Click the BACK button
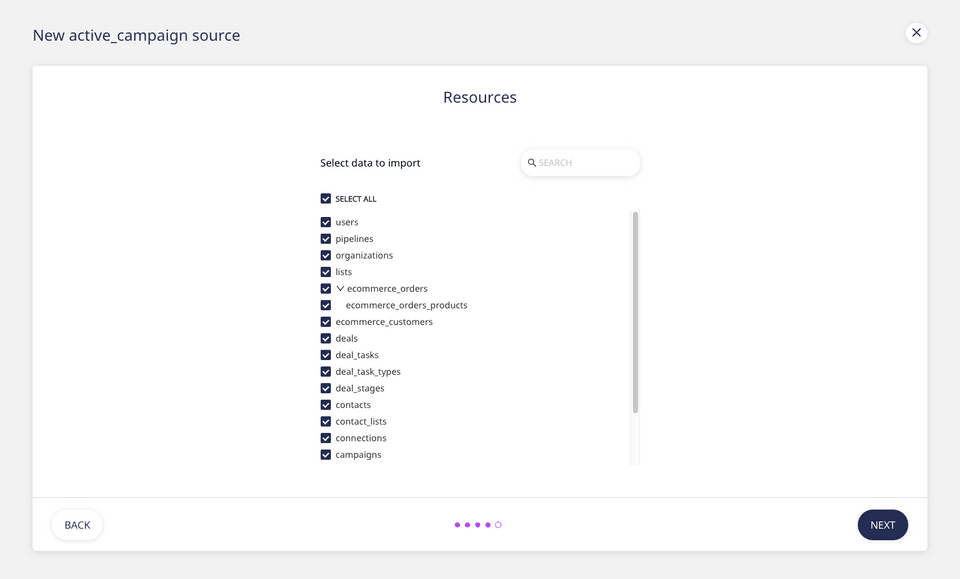Screen dimensions: 960x579 coord(77,524)
